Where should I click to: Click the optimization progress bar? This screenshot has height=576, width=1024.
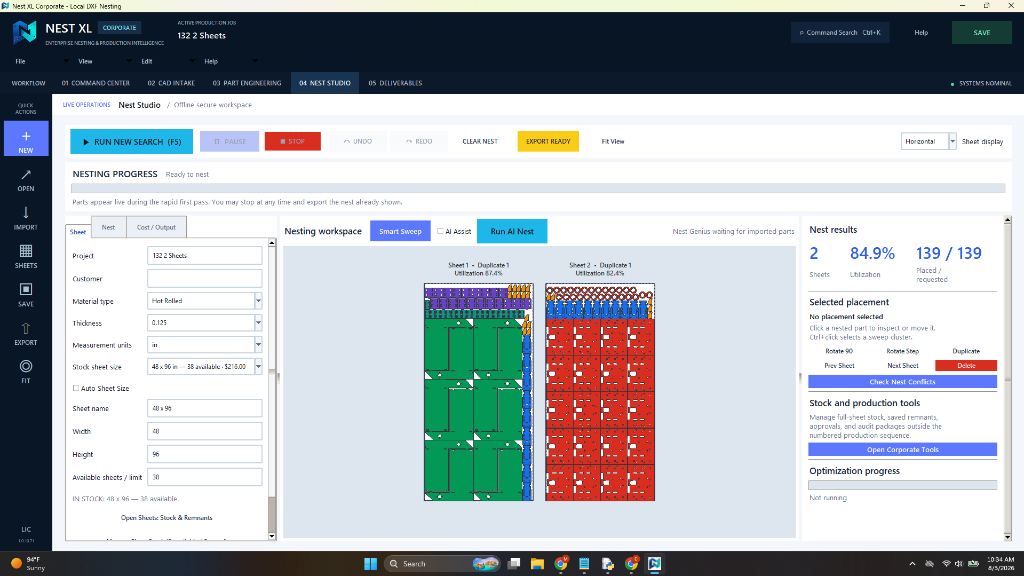[903, 485]
